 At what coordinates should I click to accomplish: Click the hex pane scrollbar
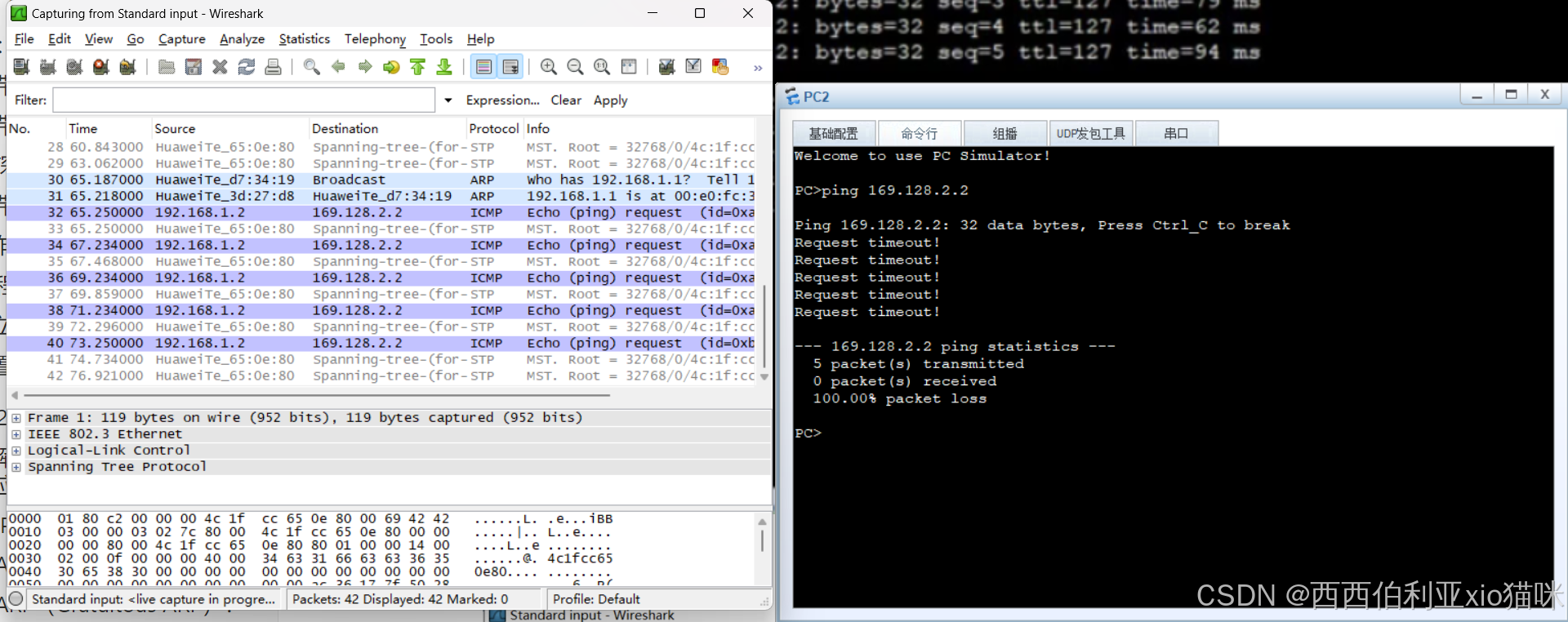[762, 540]
